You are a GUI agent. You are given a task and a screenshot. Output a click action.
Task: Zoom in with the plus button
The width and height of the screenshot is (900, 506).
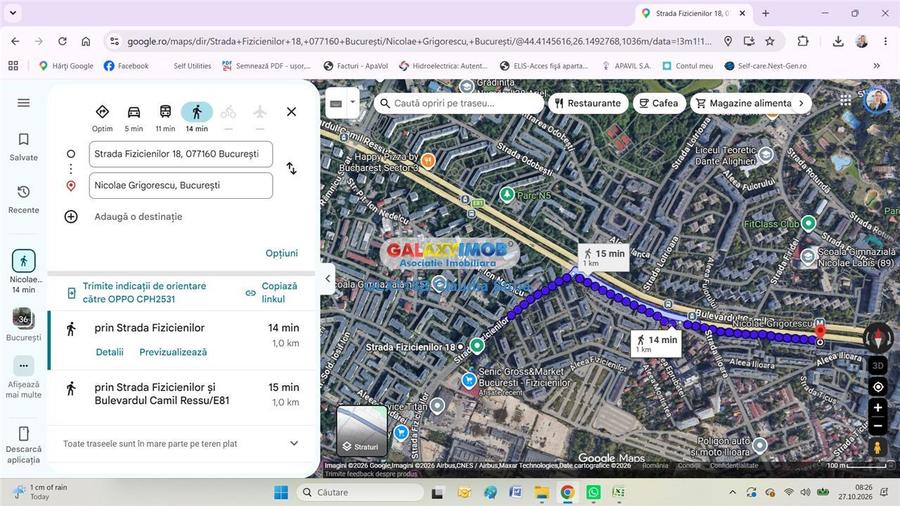tap(878, 408)
